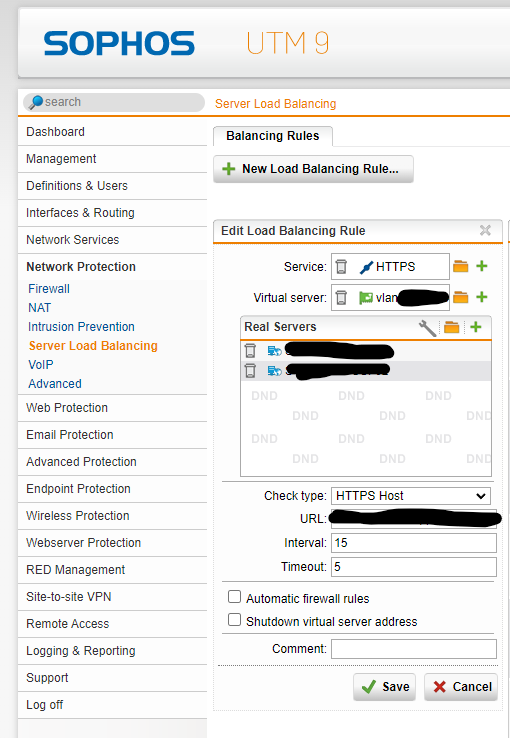Cancel editing the rule
Image resolution: width=510 pixels, height=738 pixels.
pos(461,687)
